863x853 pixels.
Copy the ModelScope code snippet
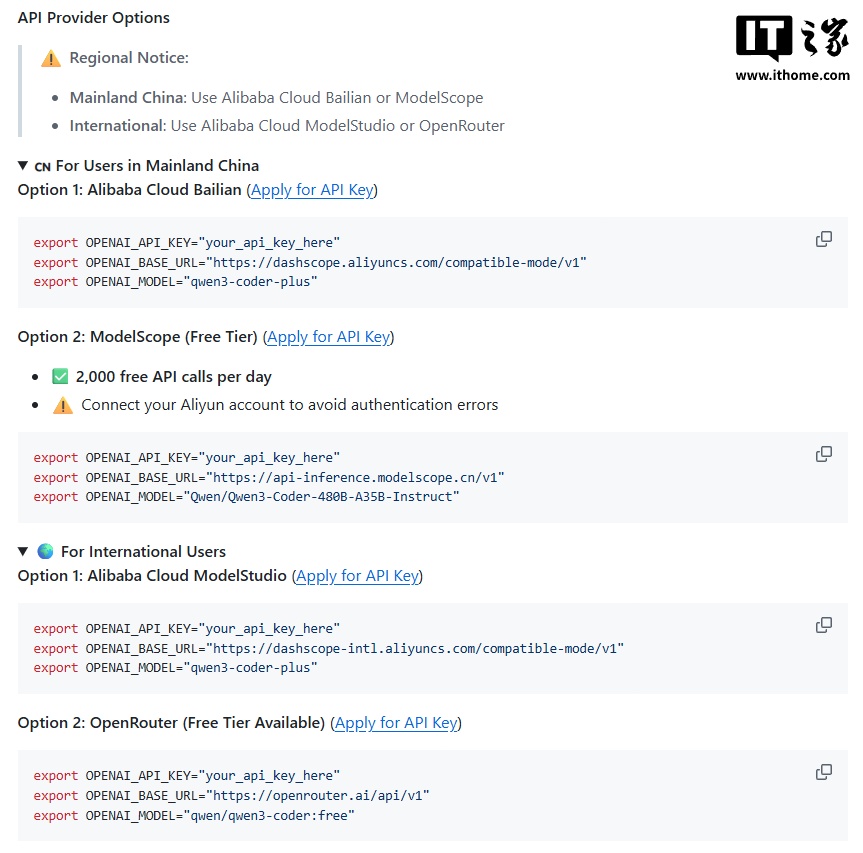pos(824,454)
